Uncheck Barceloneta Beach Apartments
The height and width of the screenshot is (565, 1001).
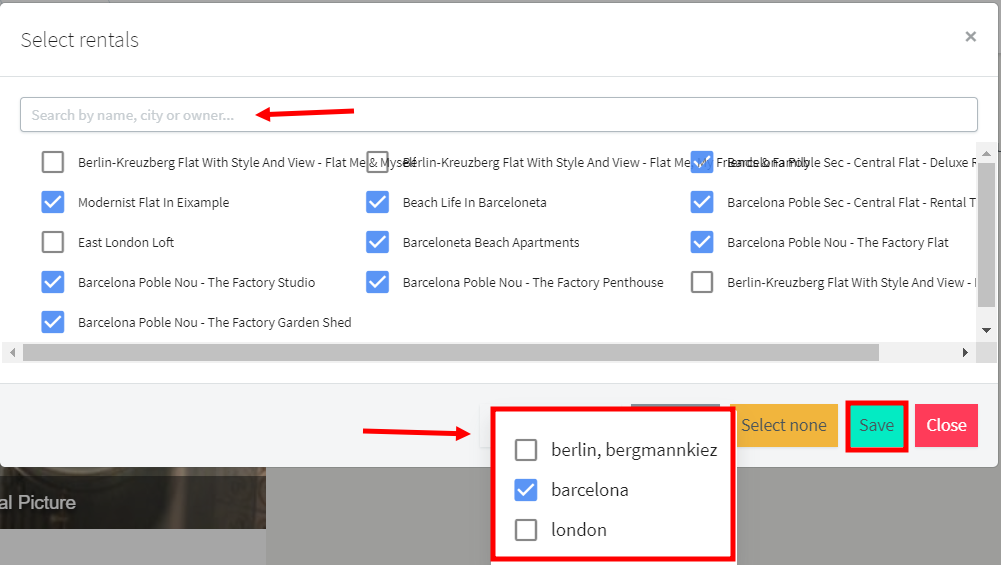click(377, 242)
